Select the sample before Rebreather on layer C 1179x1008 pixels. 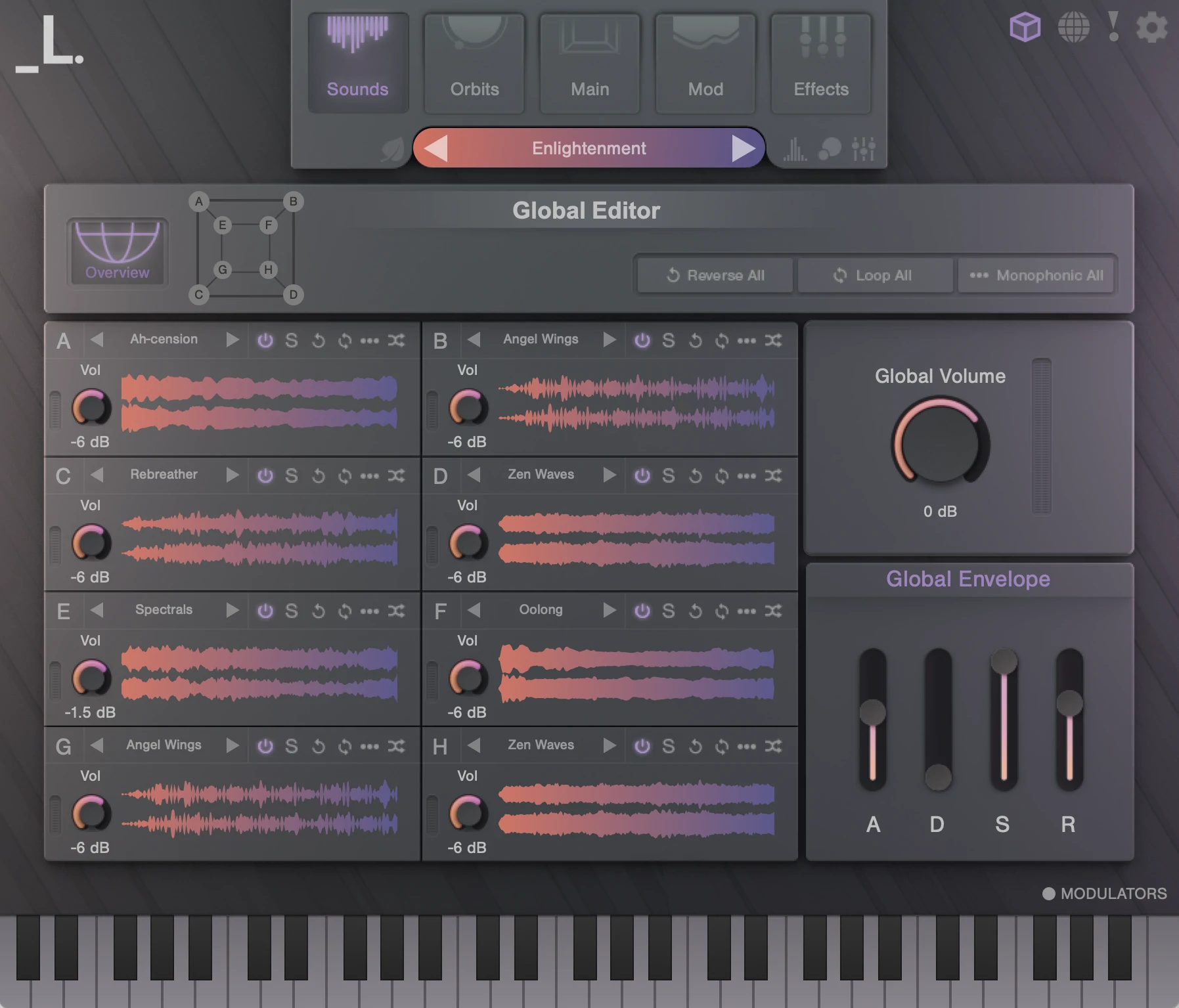(97, 475)
